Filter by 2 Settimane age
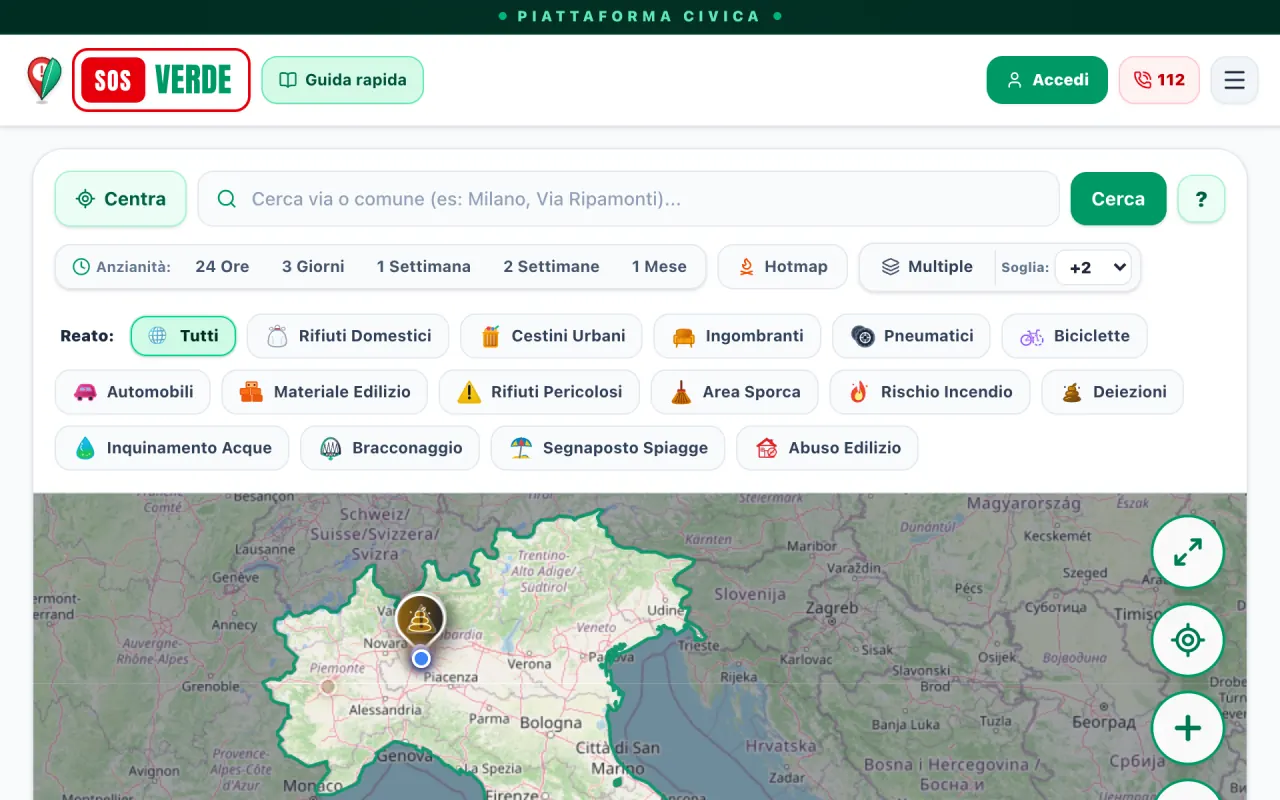The width and height of the screenshot is (1280, 800). [551, 267]
